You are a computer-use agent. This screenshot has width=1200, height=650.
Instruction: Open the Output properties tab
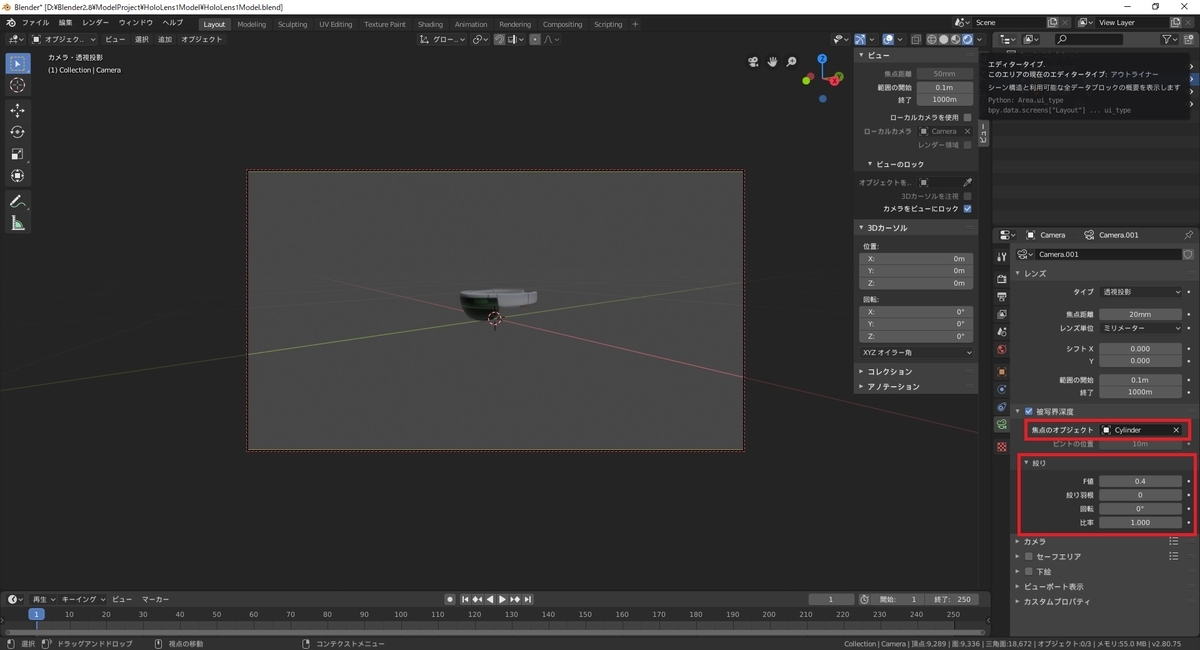click(x=1002, y=297)
